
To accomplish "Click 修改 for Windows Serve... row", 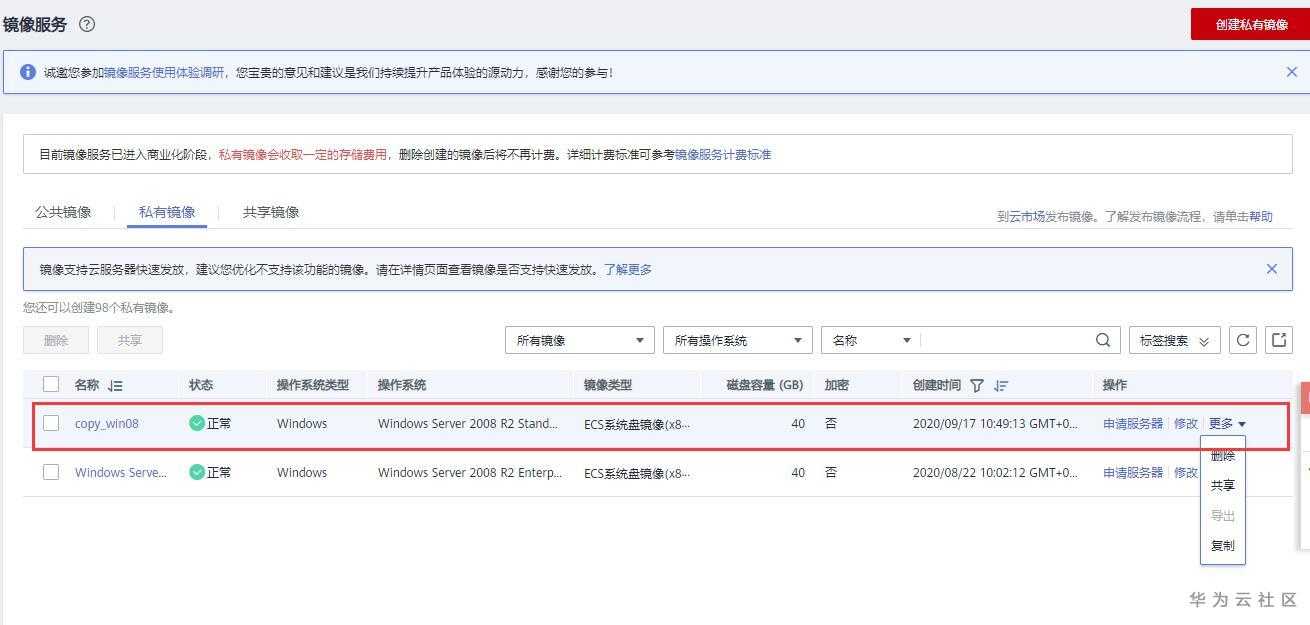I will coord(1186,473).
